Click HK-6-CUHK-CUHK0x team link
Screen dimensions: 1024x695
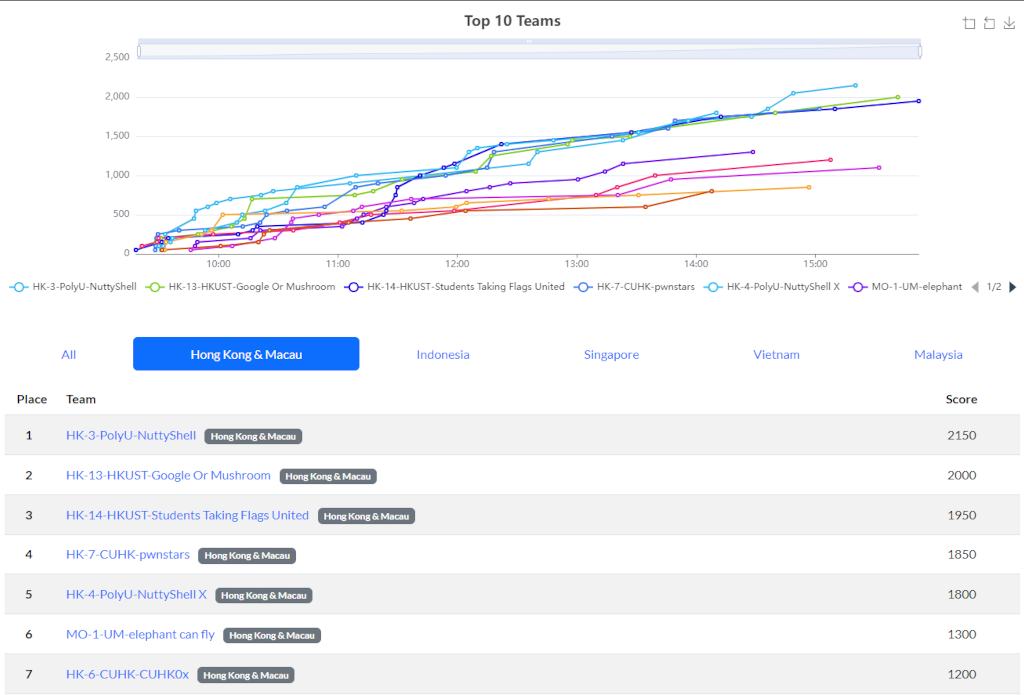(x=127, y=675)
